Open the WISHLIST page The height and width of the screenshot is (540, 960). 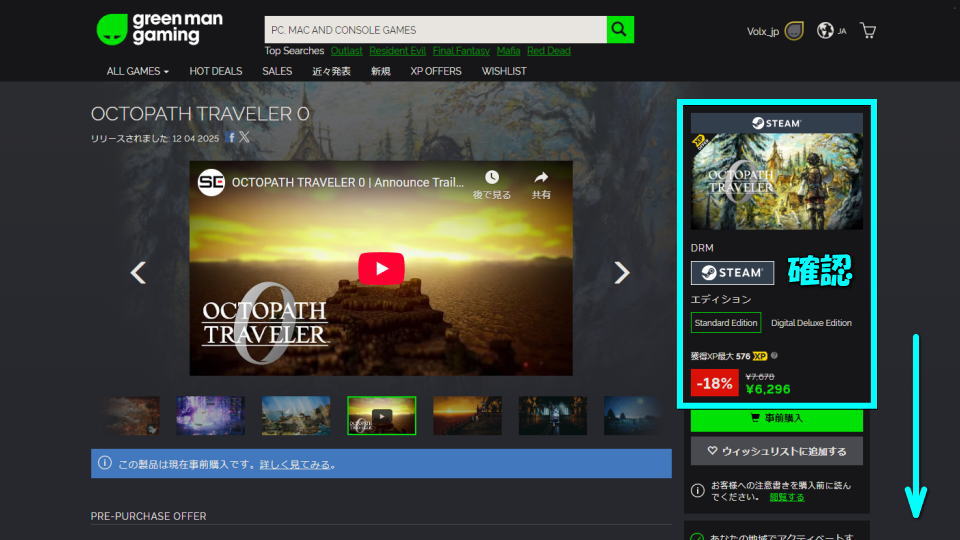click(x=504, y=71)
